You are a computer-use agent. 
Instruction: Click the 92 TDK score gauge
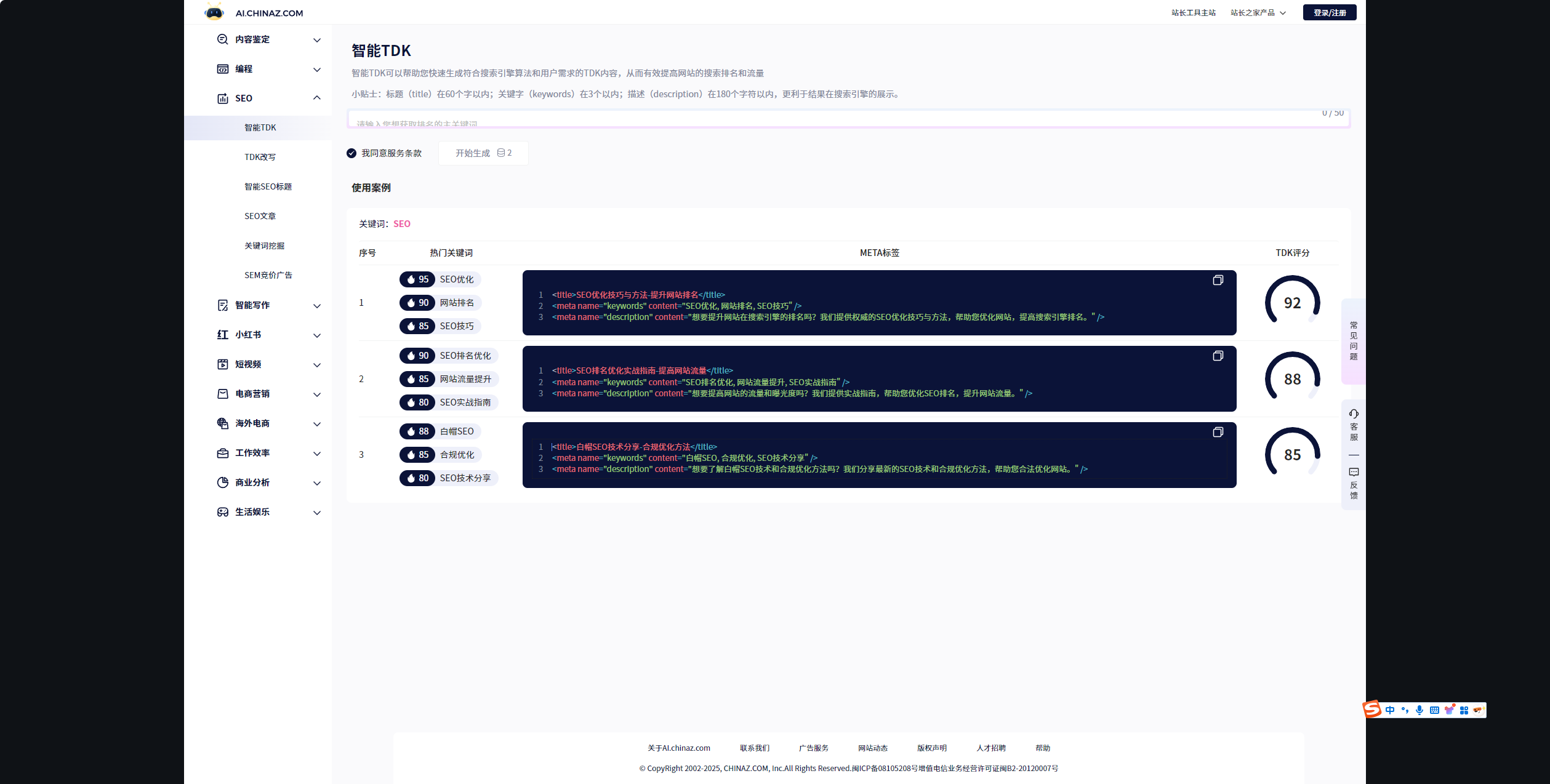point(1292,303)
